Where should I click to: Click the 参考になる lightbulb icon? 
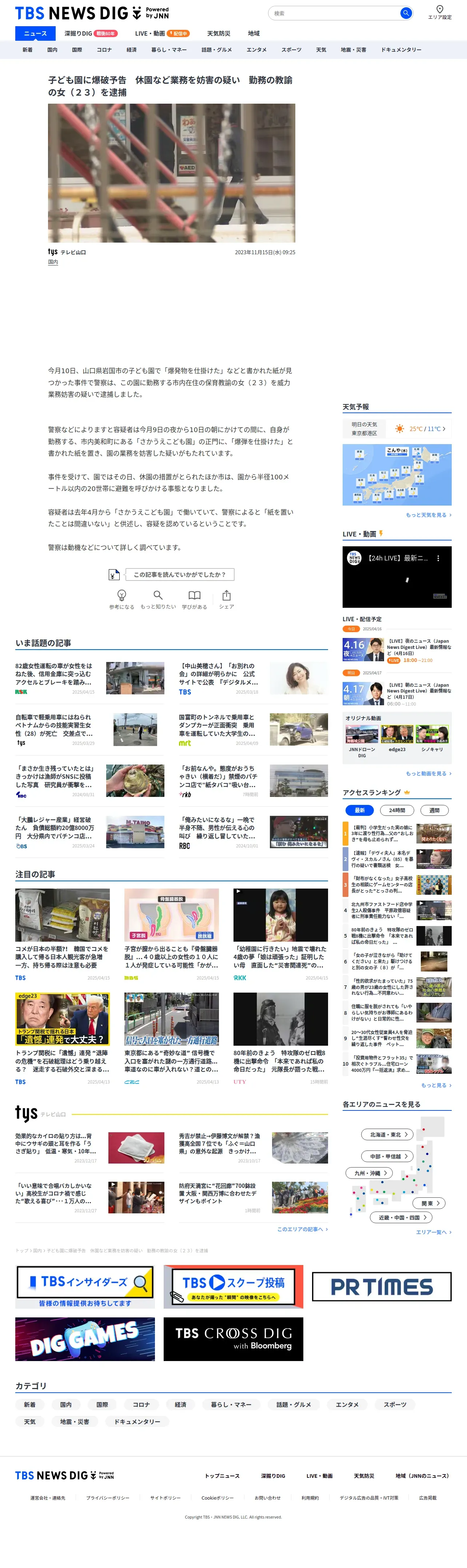pos(121,595)
